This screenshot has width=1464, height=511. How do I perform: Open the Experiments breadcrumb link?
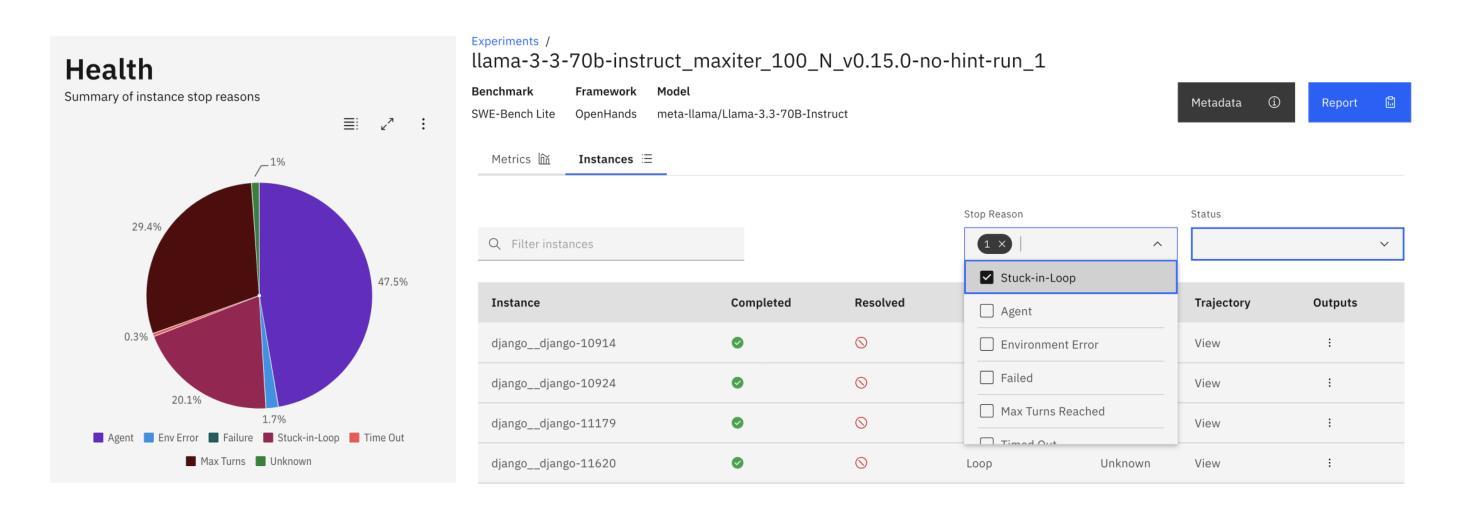click(x=504, y=41)
